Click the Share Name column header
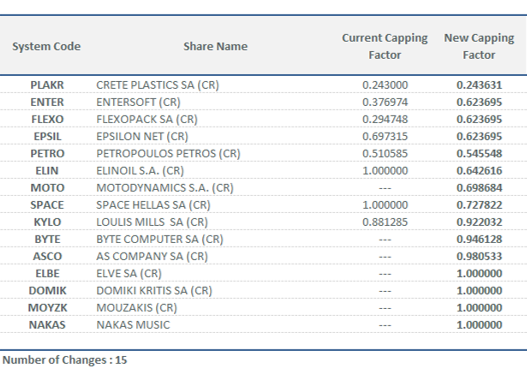 click(x=215, y=46)
